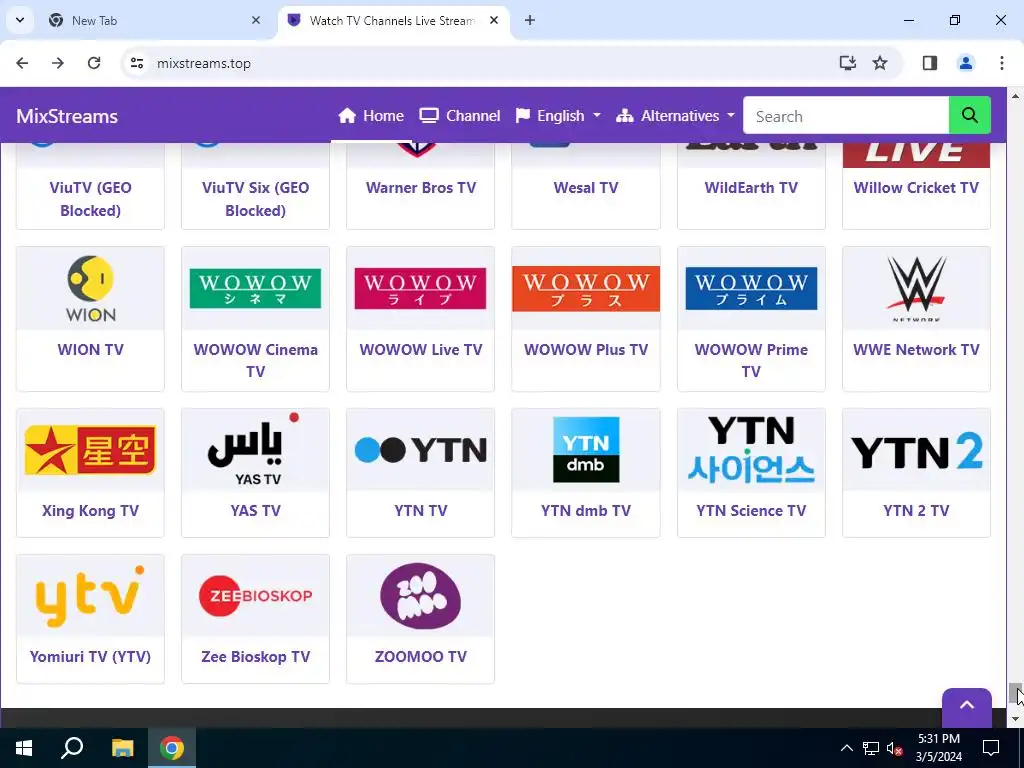The width and height of the screenshot is (1024, 768).
Task: Click the browser forward arrow
Action: pyautogui.click(x=58, y=63)
